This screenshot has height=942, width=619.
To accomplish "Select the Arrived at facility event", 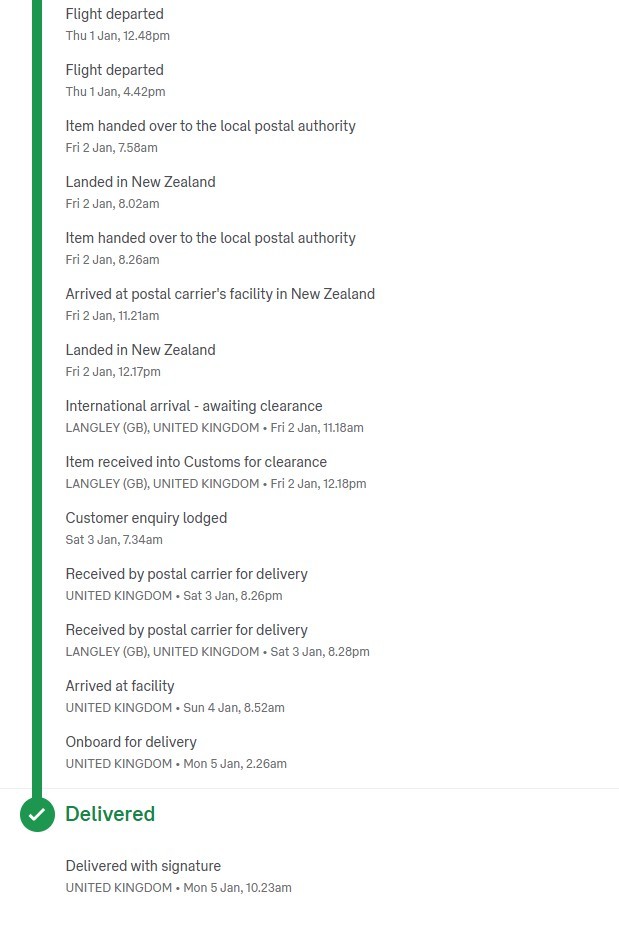I will 120,686.
